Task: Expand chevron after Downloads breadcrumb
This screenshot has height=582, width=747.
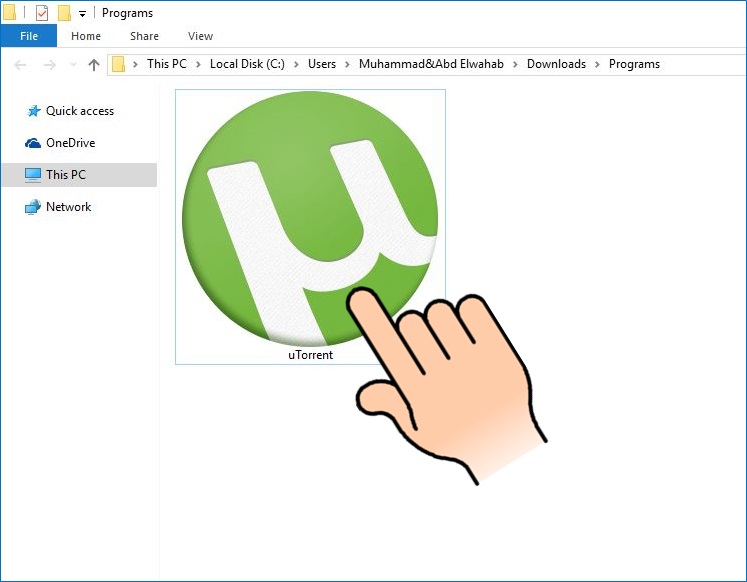Action: click(597, 64)
